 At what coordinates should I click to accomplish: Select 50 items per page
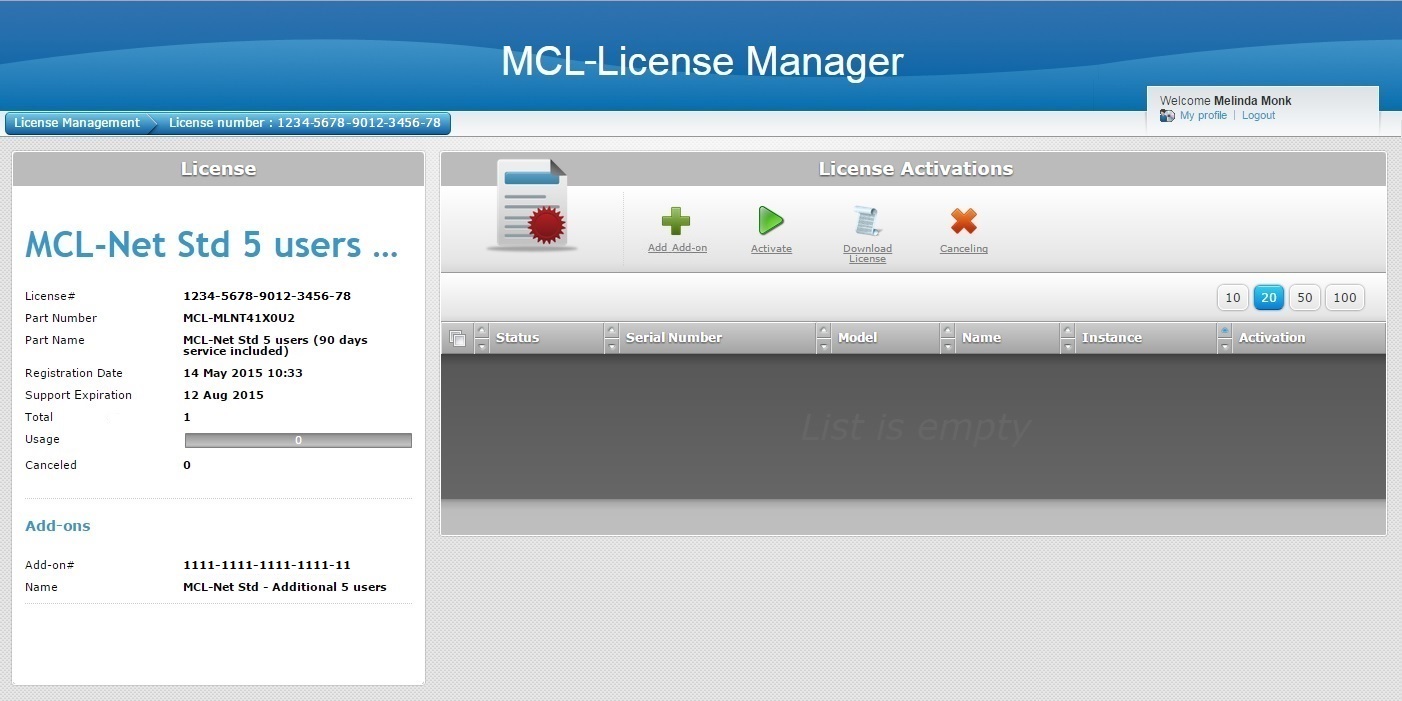pyautogui.click(x=1304, y=297)
